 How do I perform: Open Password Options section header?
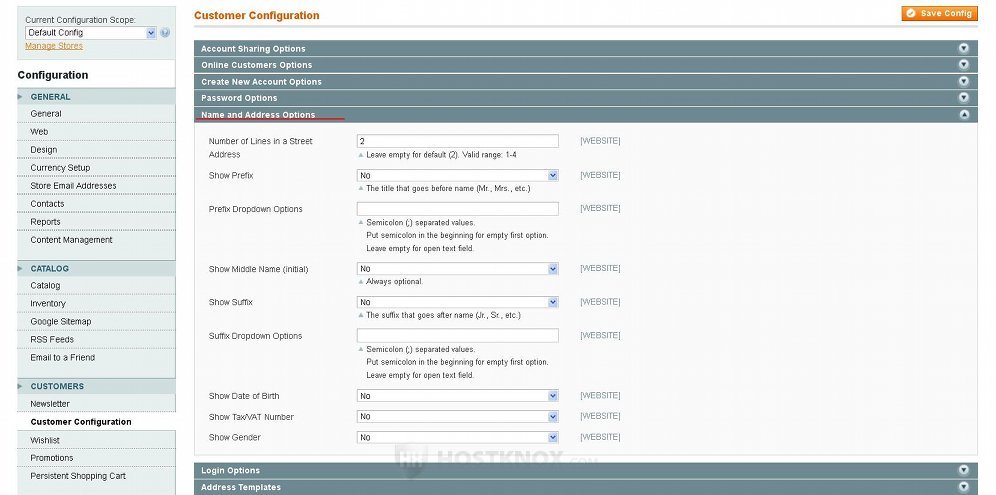(x=586, y=98)
